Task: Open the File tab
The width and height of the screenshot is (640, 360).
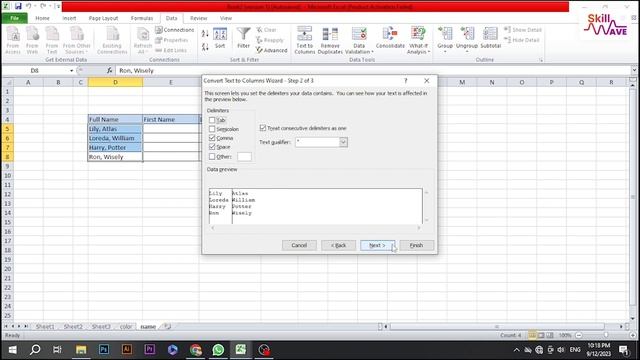Action: click(15, 18)
